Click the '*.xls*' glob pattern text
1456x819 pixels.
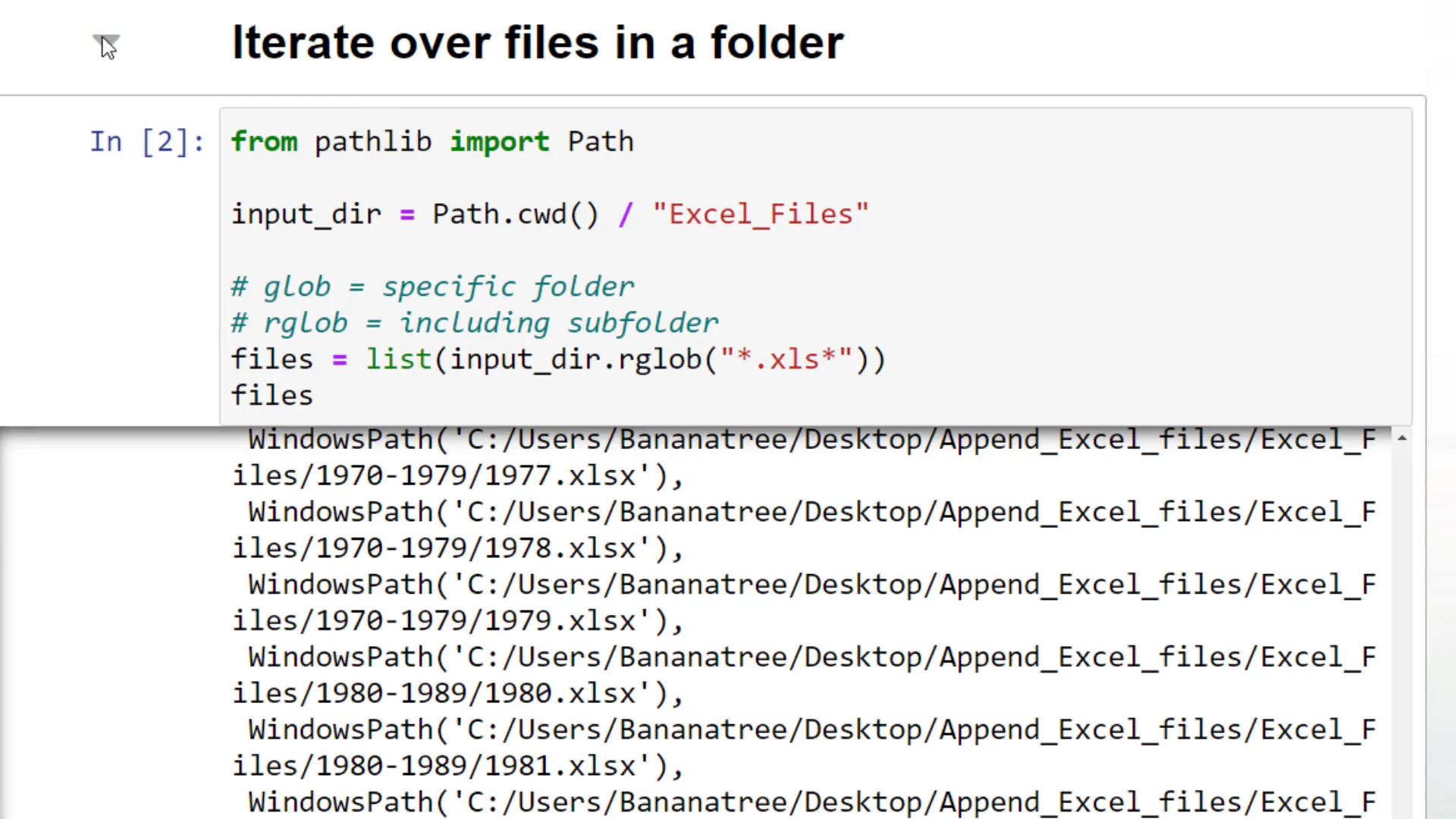(x=785, y=359)
